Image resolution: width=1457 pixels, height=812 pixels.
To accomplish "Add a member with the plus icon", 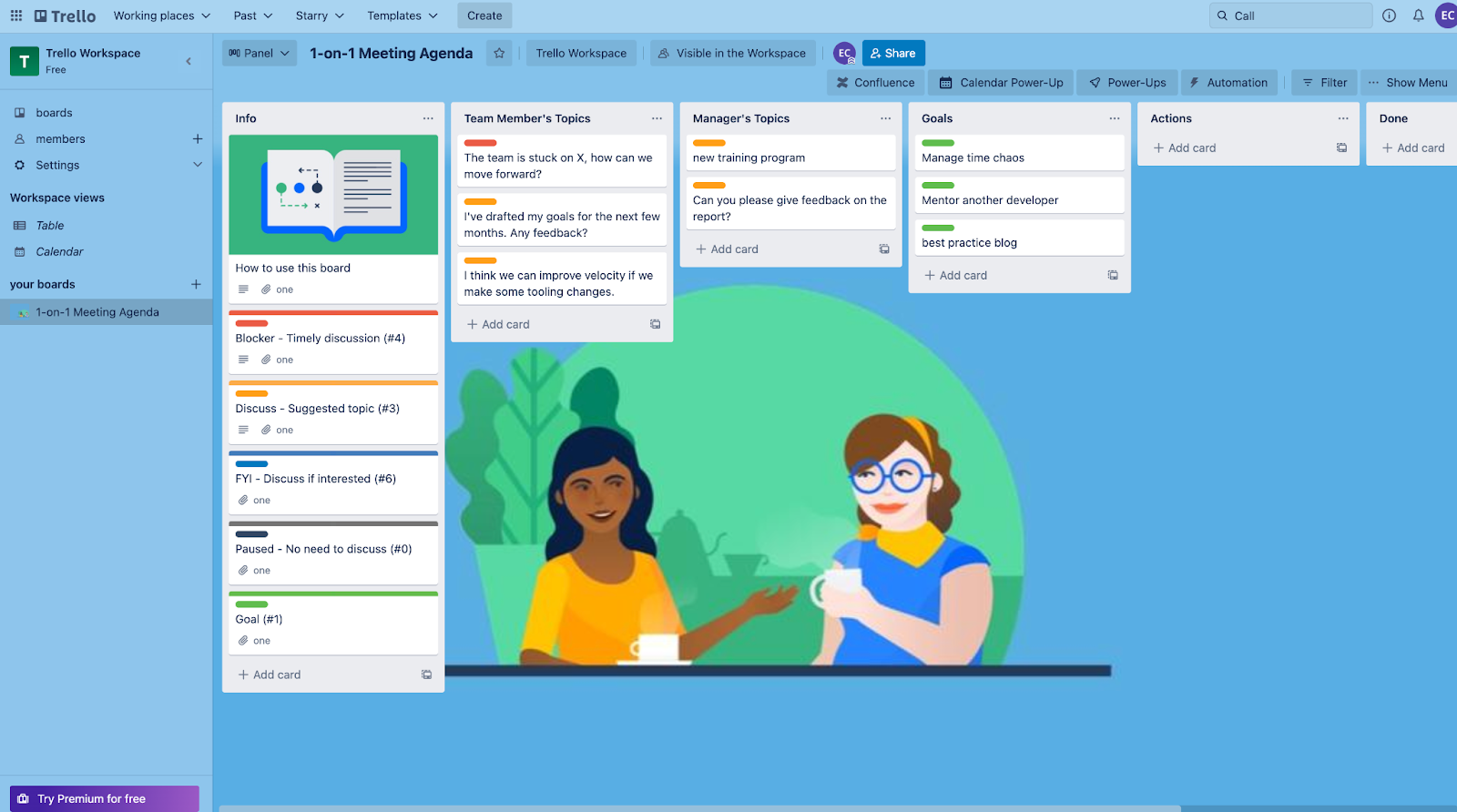I will (197, 139).
